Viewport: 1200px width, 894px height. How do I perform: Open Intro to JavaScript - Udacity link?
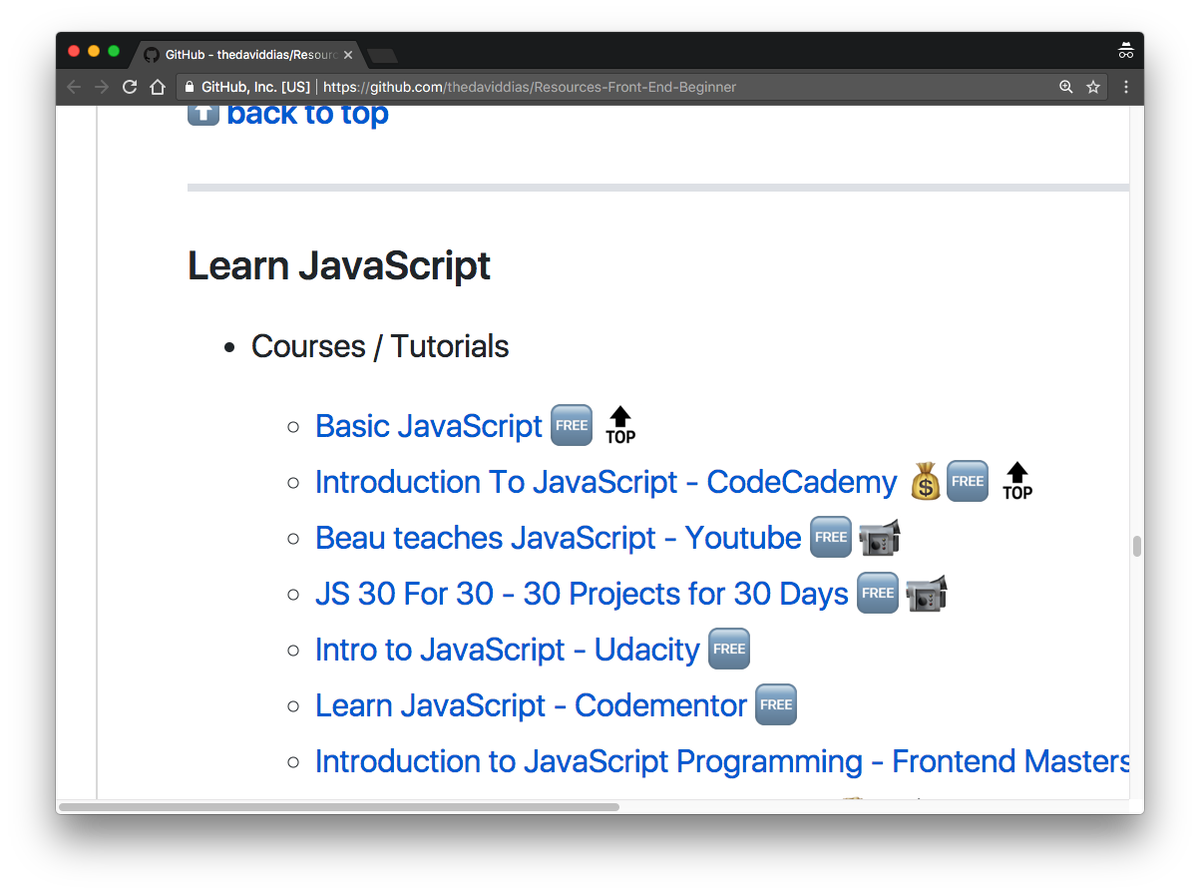tap(507, 650)
